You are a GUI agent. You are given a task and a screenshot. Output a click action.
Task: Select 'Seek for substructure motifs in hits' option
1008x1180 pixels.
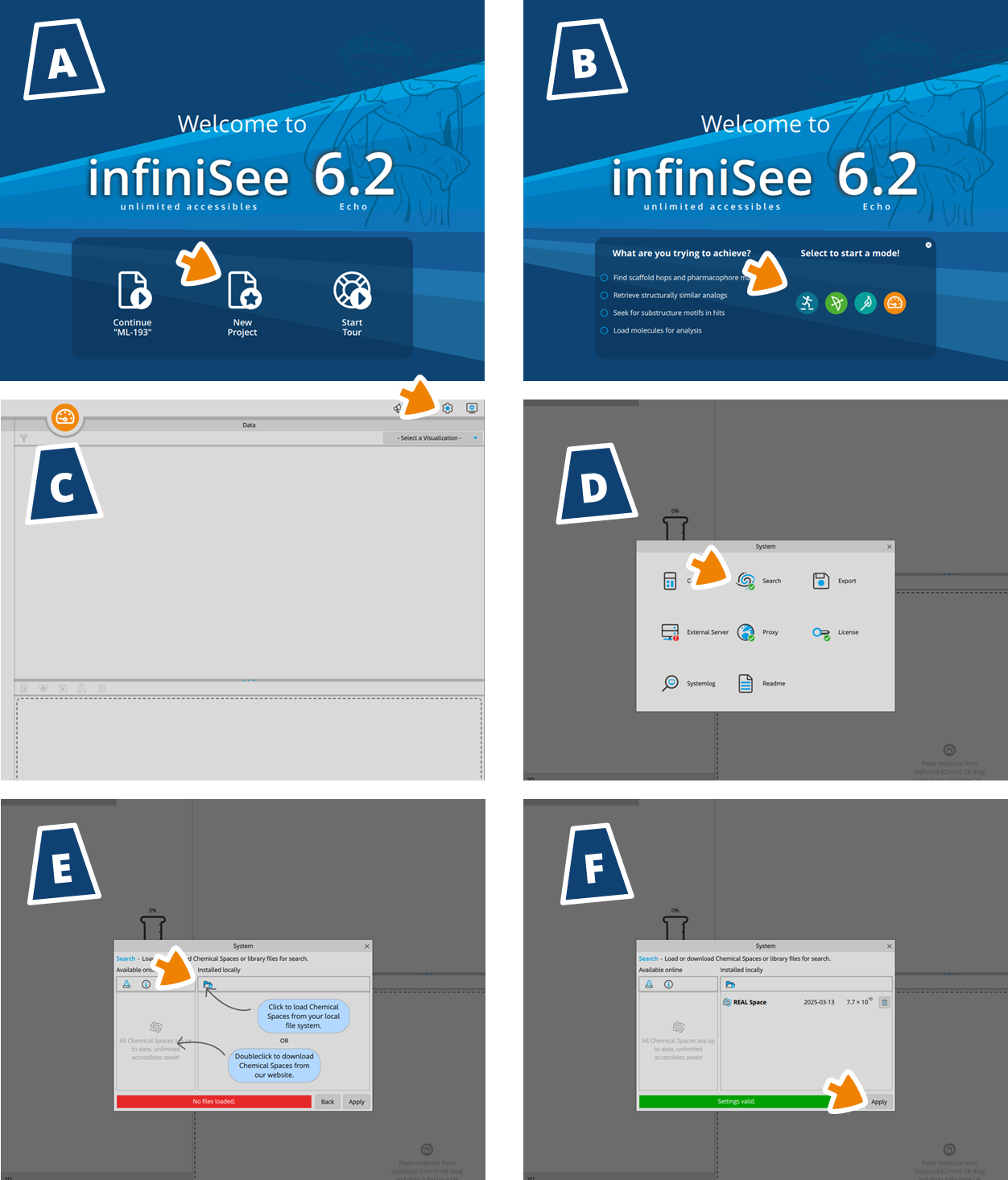(605, 313)
